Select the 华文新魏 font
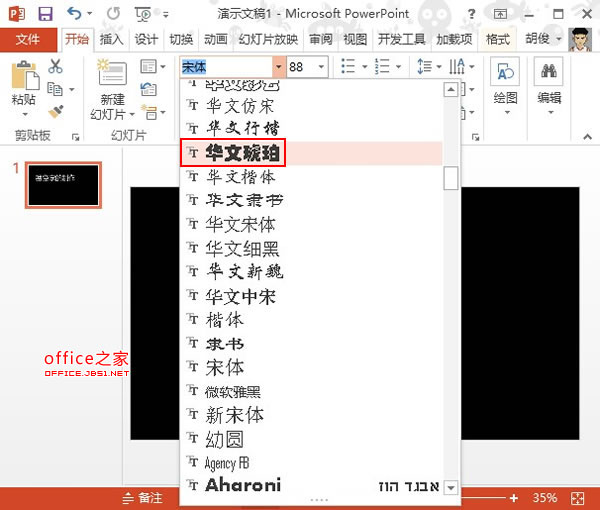The image size is (600, 510). click(x=311, y=272)
